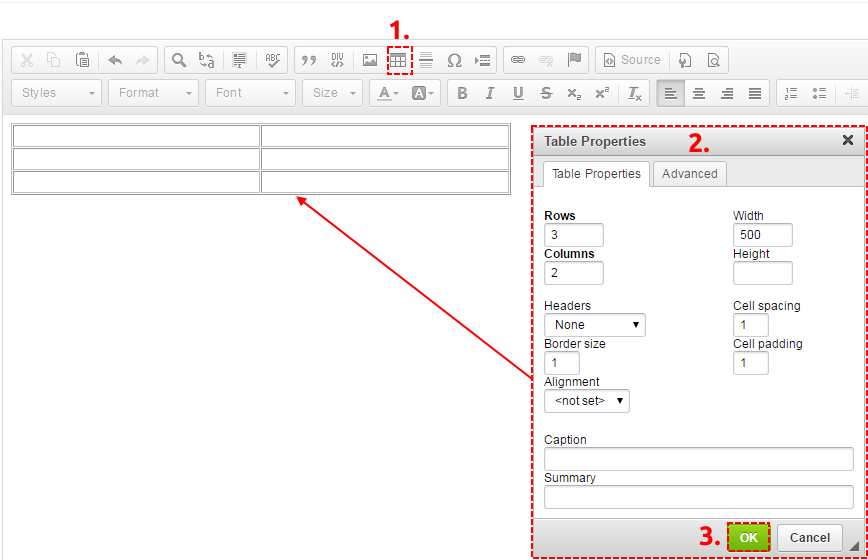
Task: Switch to the Advanced tab
Action: pos(689,174)
